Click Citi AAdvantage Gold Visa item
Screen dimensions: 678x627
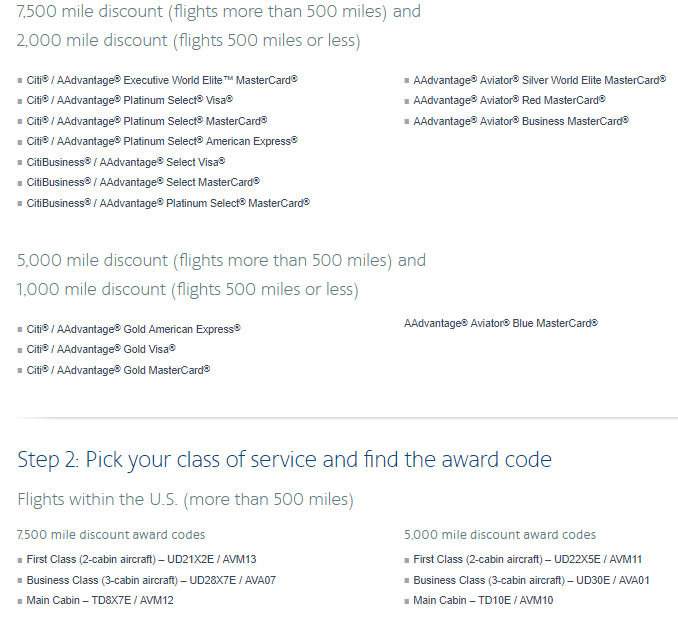click(x=101, y=349)
